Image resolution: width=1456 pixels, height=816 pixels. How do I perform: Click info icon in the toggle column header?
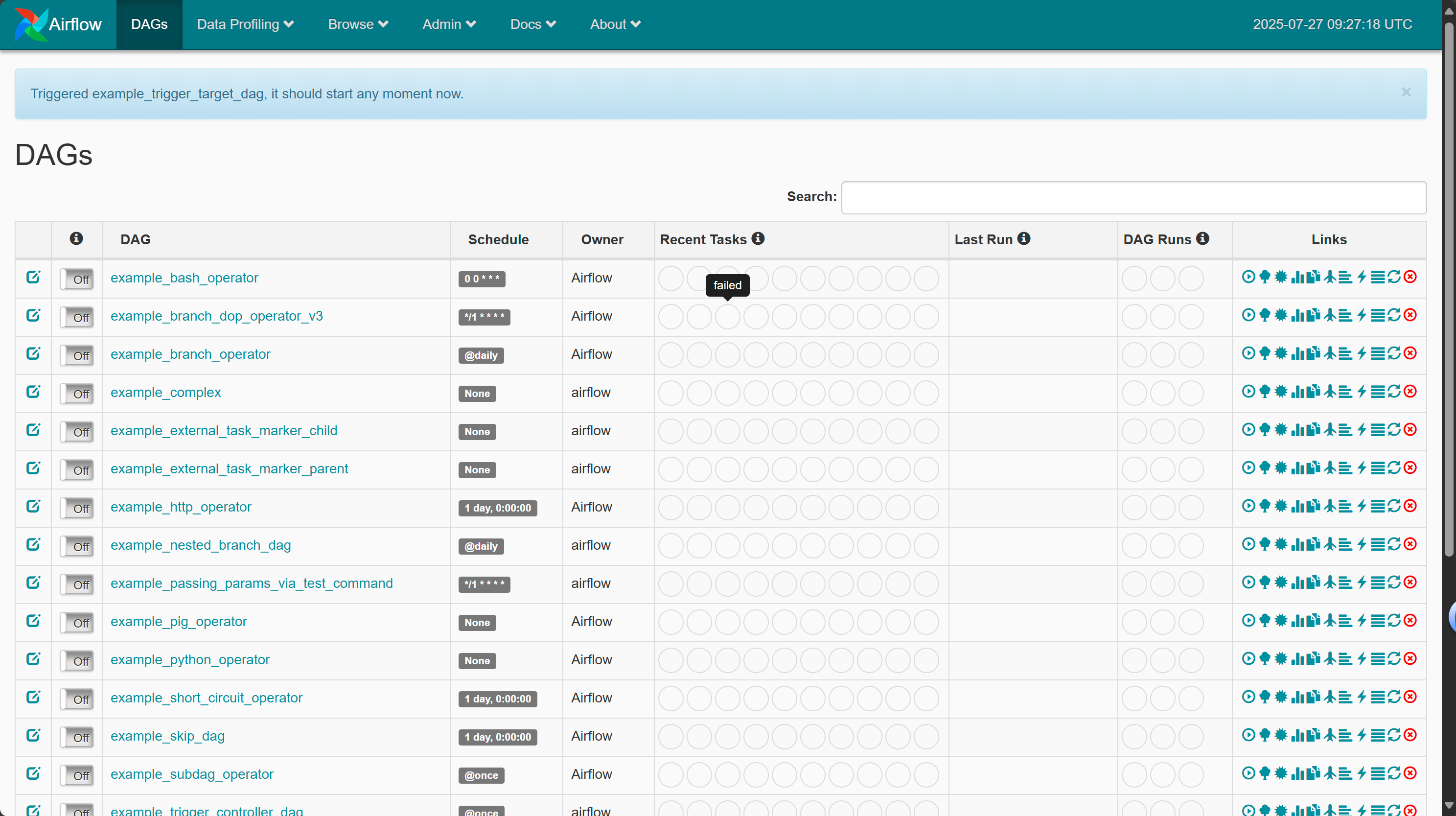pos(76,239)
